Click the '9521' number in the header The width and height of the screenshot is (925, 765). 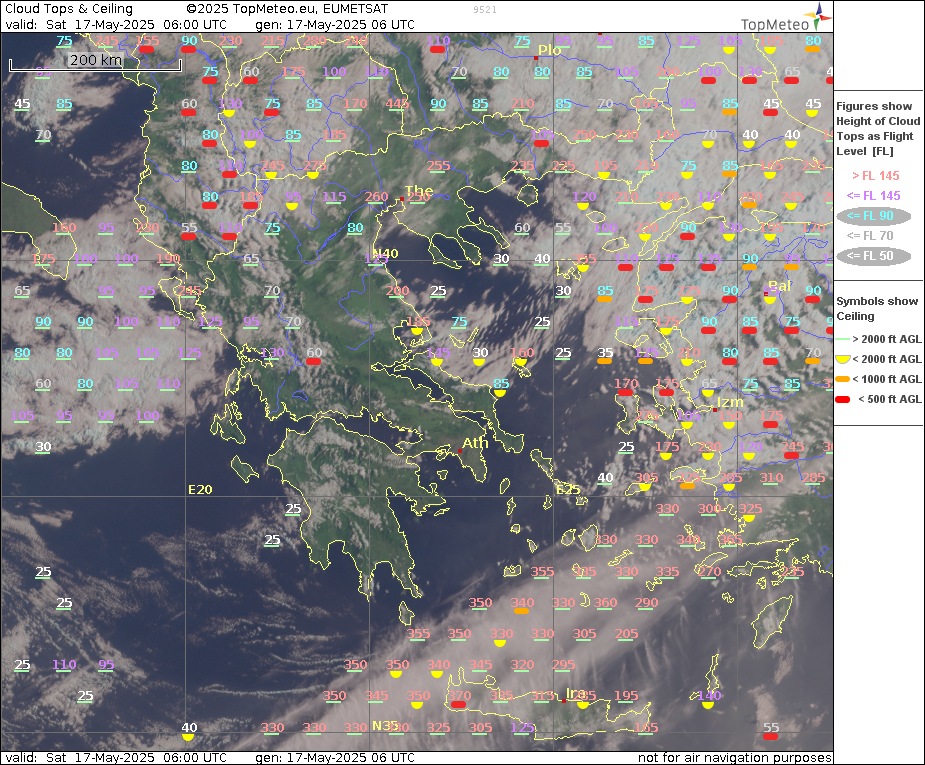(485, 10)
